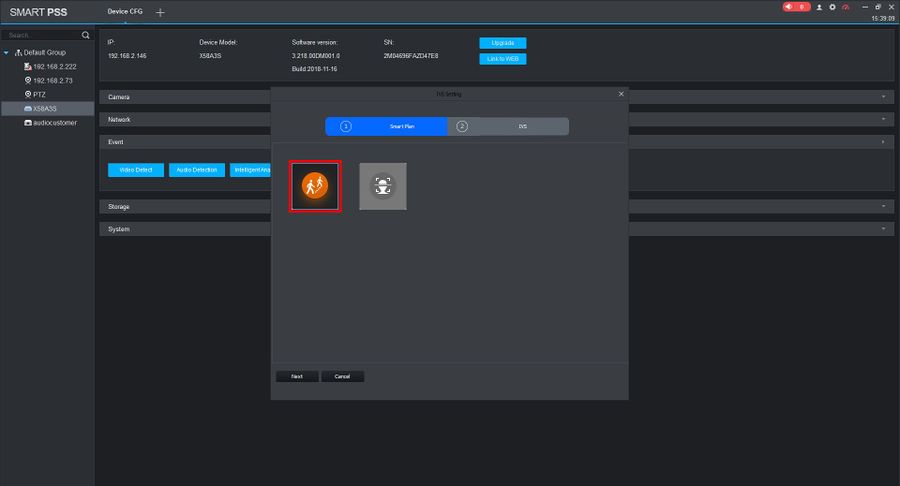900x486 pixels.
Task: Click the user account icon
Action: (x=819, y=7)
